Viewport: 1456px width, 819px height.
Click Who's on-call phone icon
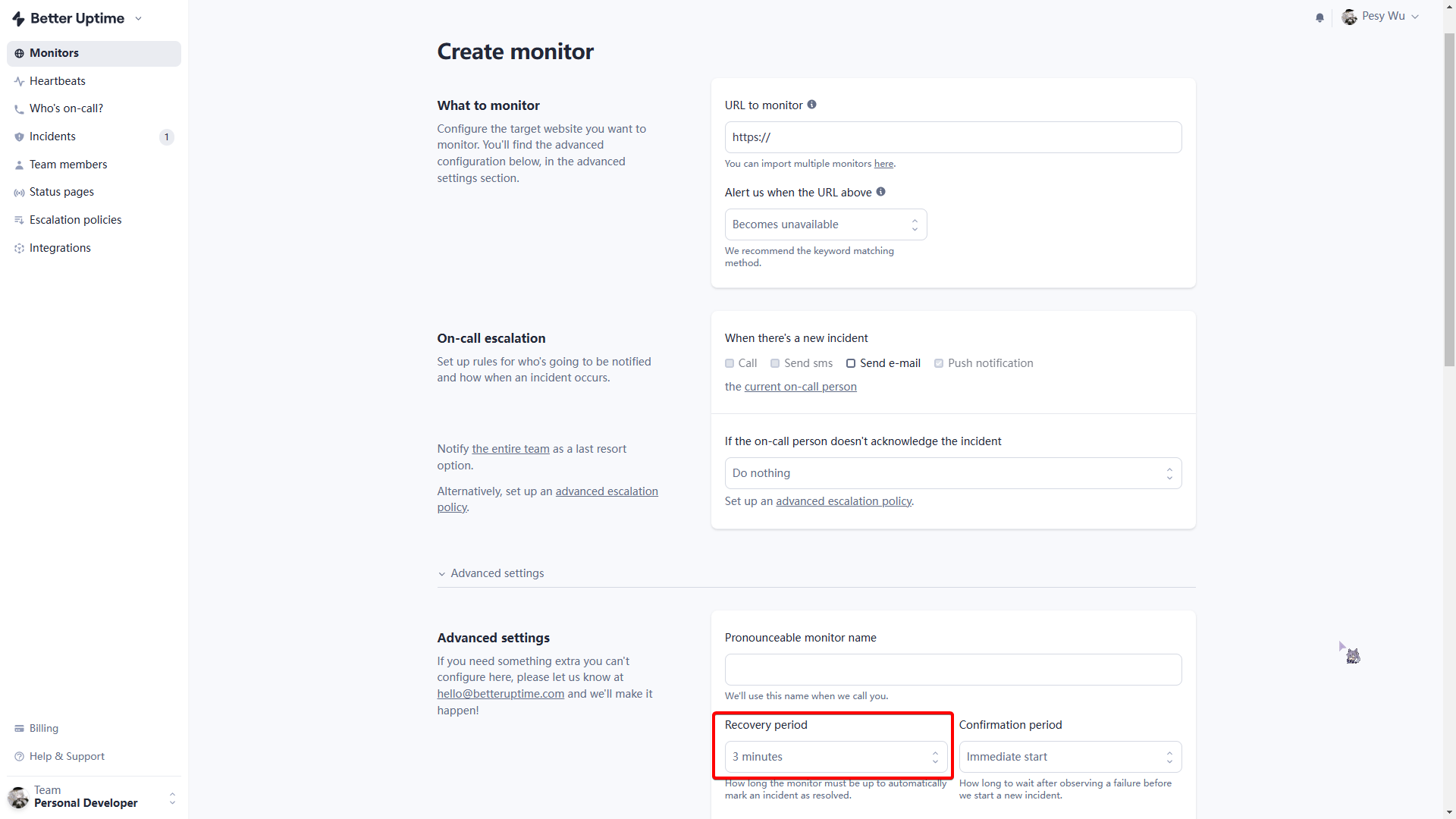click(19, 109)
